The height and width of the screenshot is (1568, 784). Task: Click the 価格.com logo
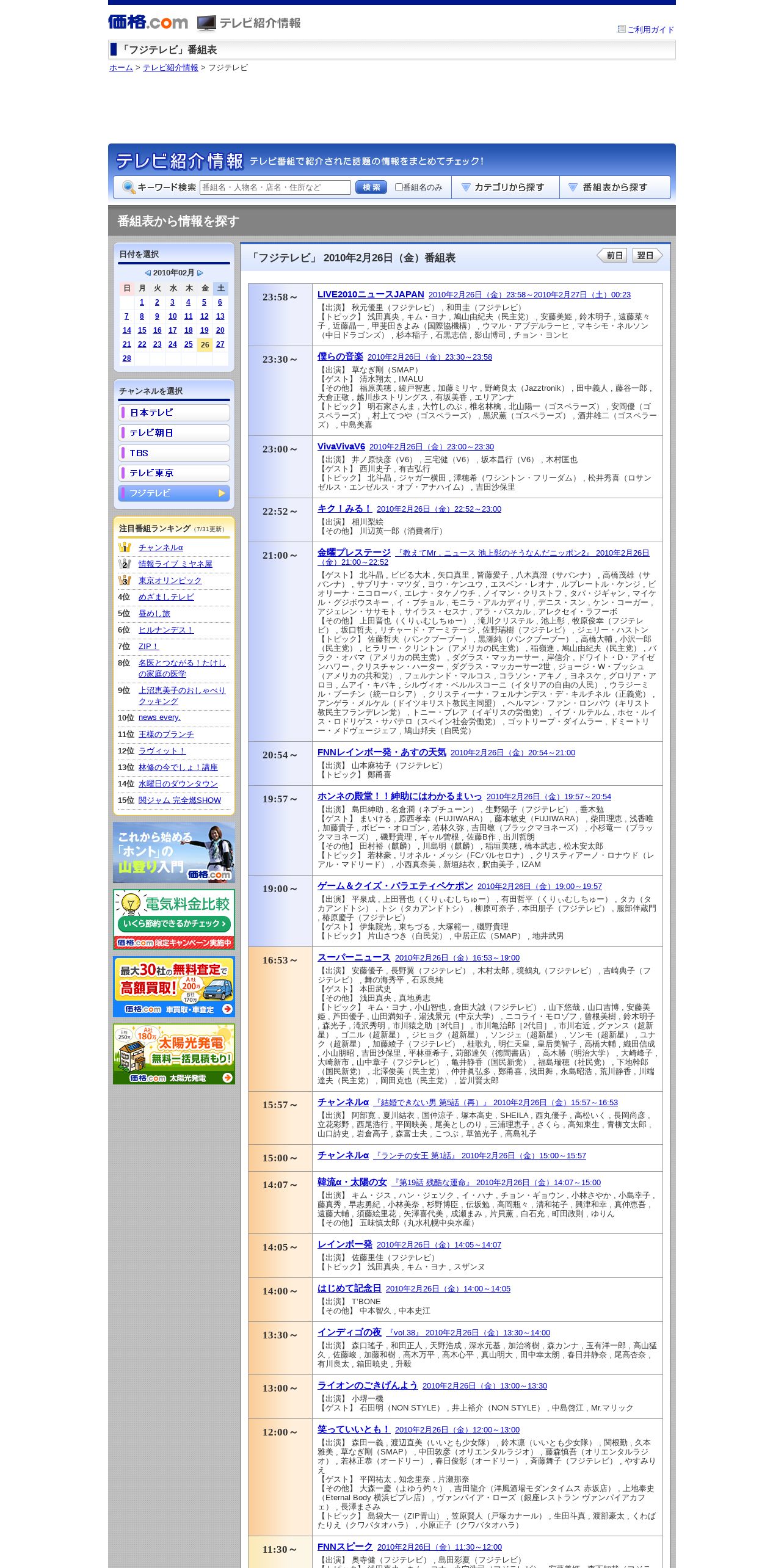(x=148, y=23)
